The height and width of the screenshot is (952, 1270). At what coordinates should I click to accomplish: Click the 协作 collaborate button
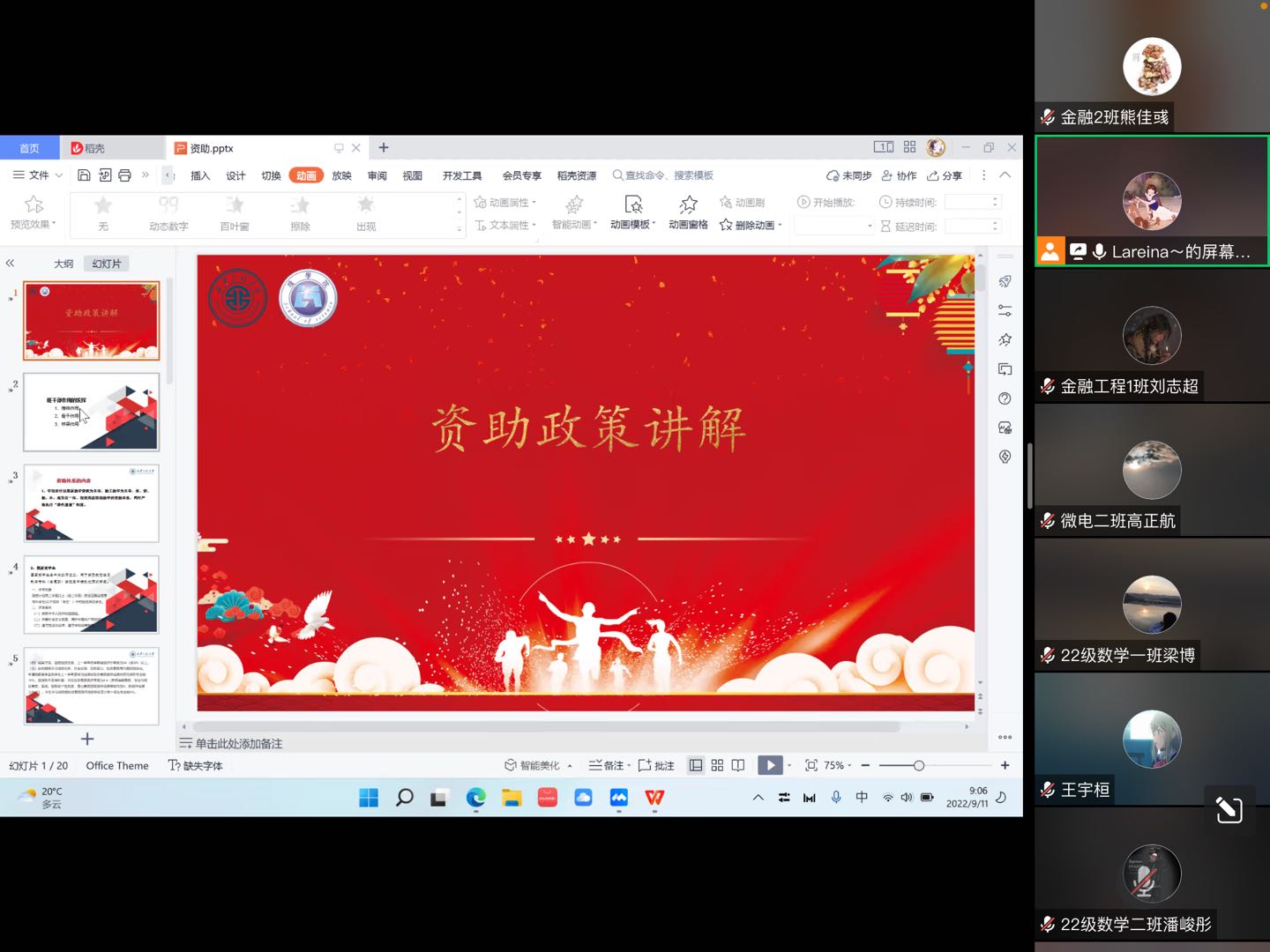[900, 175]
